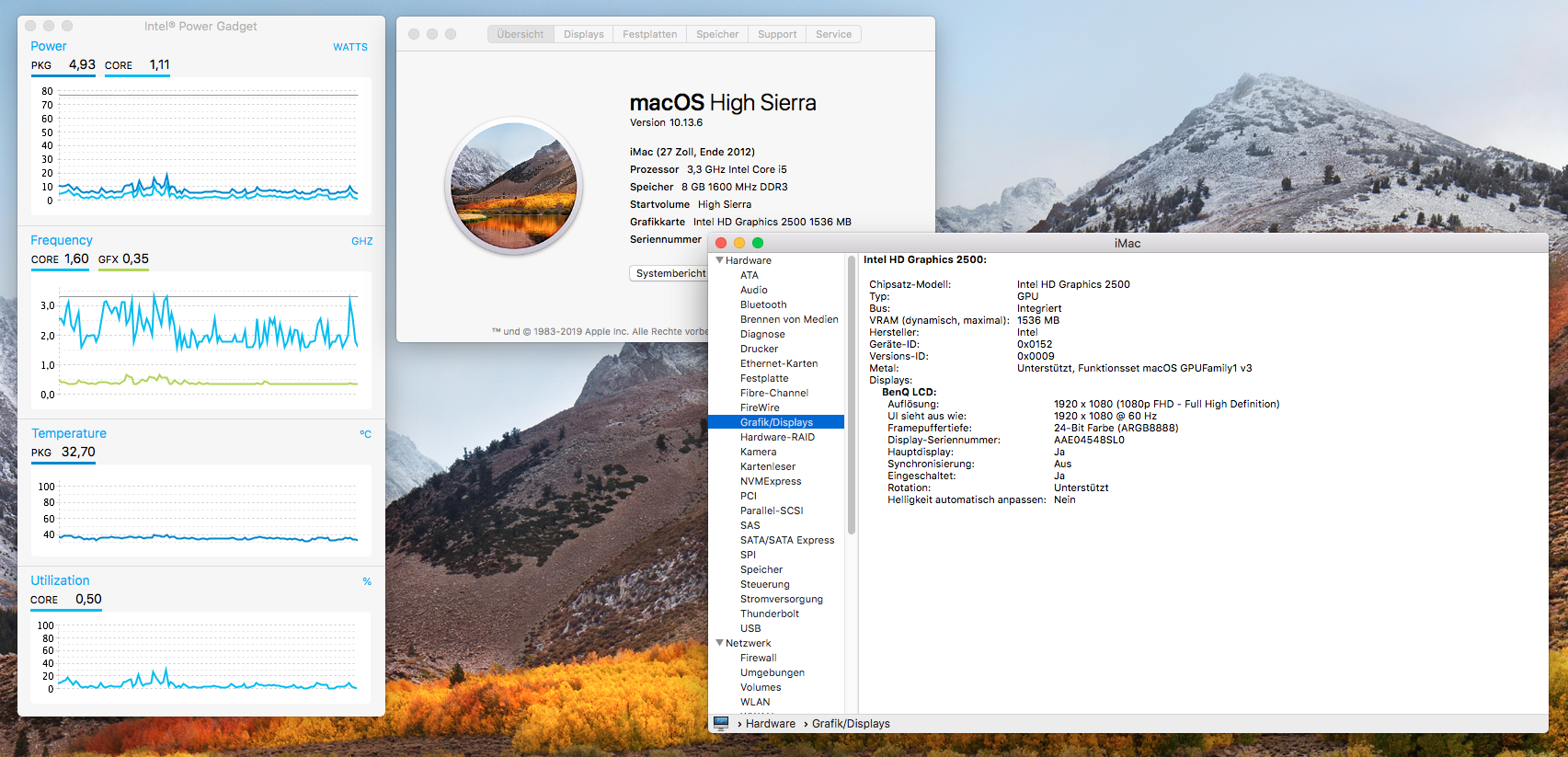The image size is (1568, 757).
Task: Select Thunderbolt in the sidebar
Action: pyautogui.click(x=770, y=614)
